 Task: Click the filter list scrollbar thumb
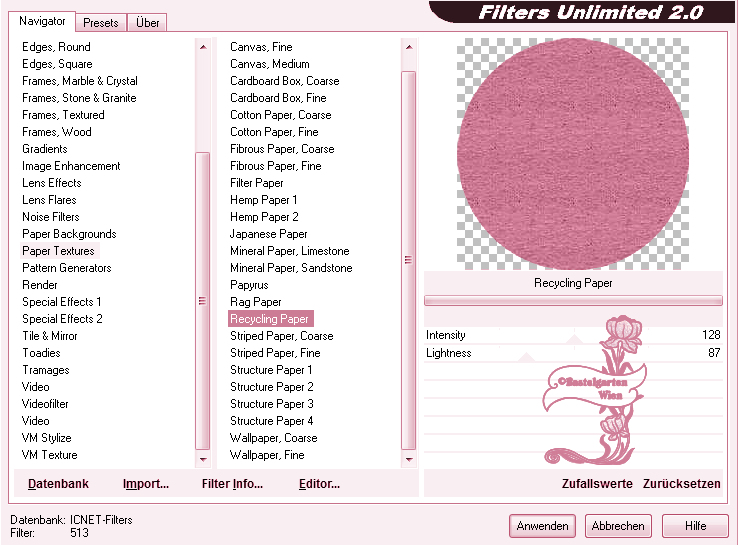pyautogui.click(x=409, y=260)
